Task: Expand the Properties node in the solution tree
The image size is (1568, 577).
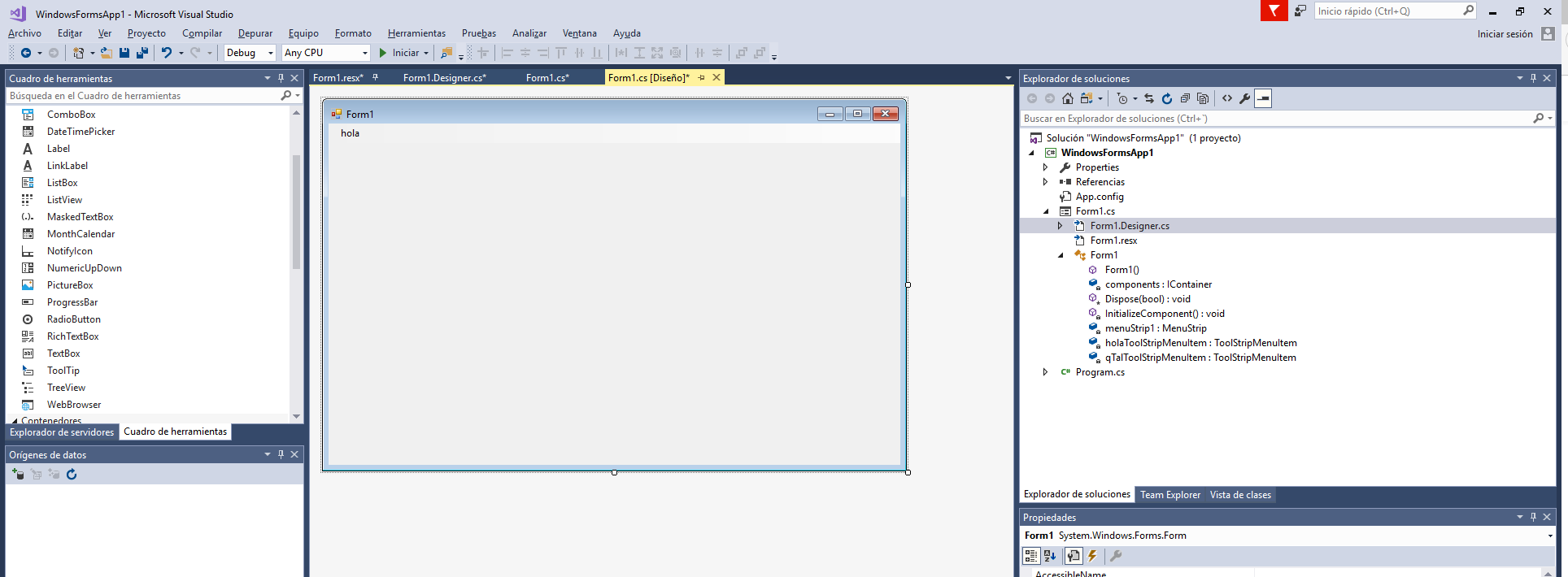Action: (x=1046, y=167)
